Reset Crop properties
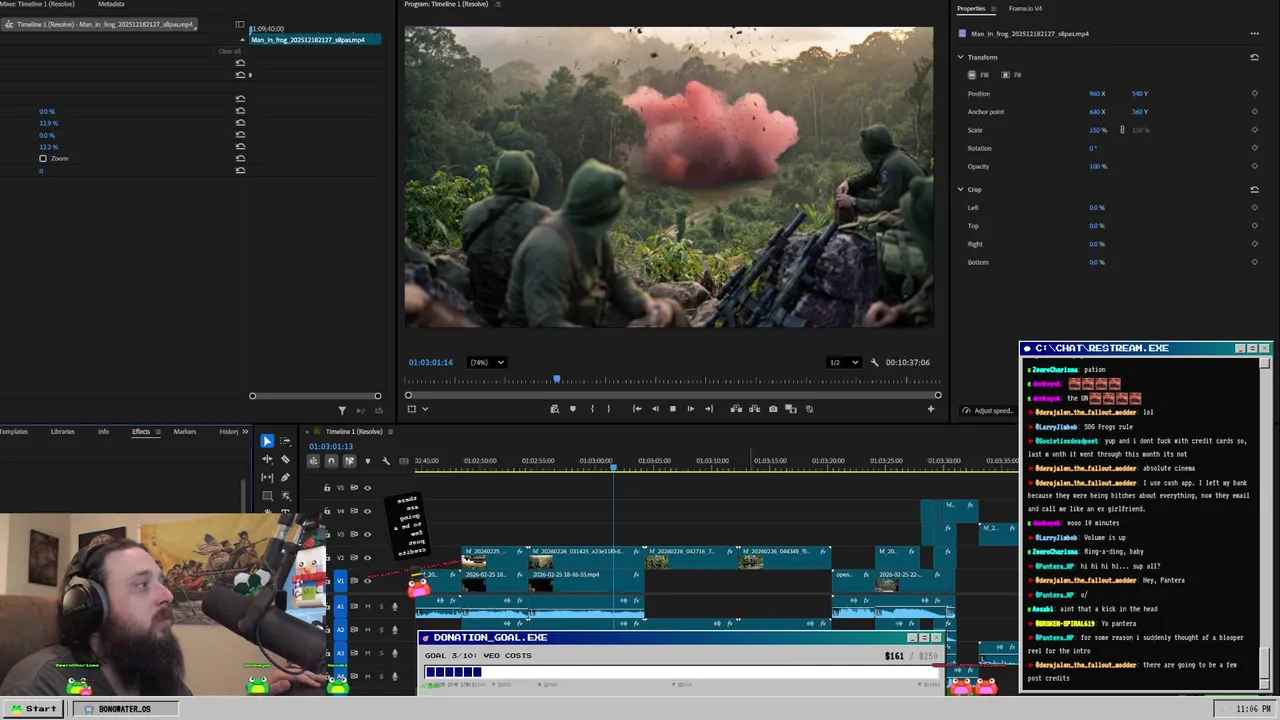 [1254, 189]
